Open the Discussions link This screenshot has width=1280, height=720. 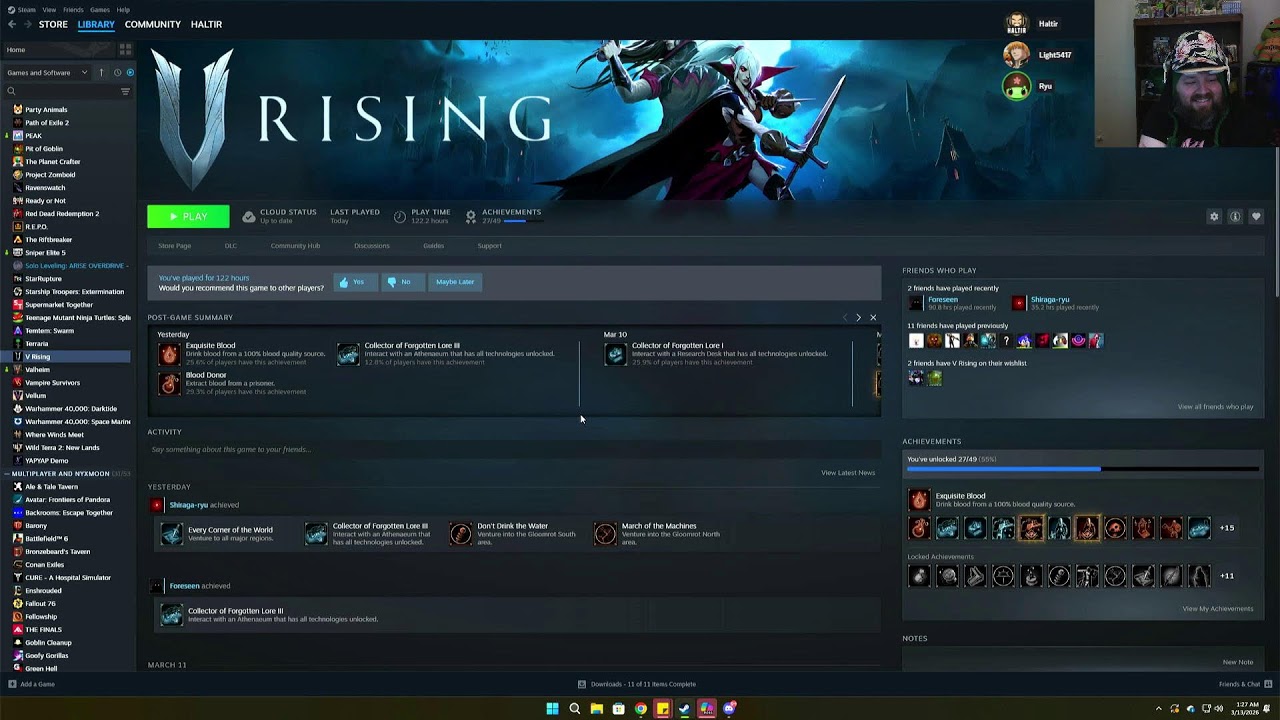point(371,246)
